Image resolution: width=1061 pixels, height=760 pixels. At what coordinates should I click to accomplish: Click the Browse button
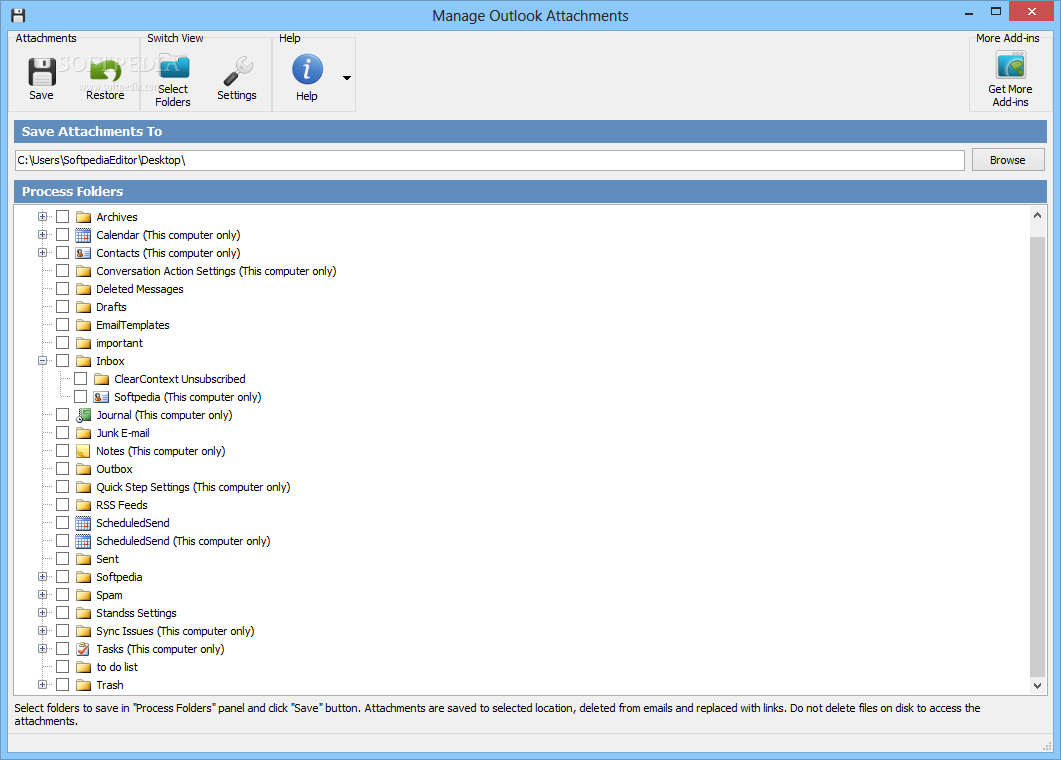pyautogui.click(x=1008, y=160)
